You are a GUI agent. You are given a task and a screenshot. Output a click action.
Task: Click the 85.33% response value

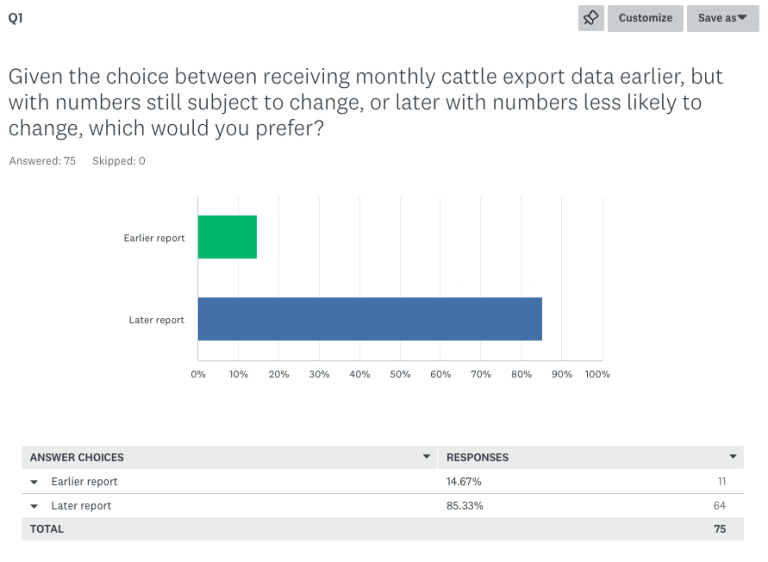point(464,506)
